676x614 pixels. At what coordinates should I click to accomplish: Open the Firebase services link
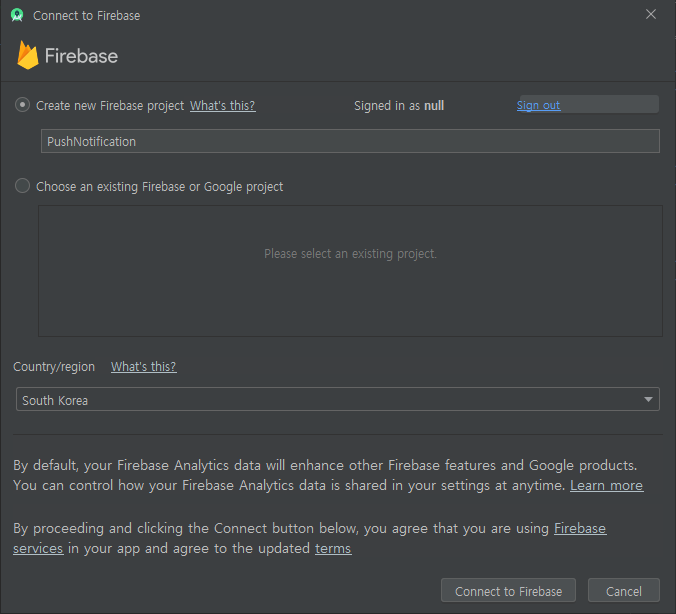click(580, 529)
